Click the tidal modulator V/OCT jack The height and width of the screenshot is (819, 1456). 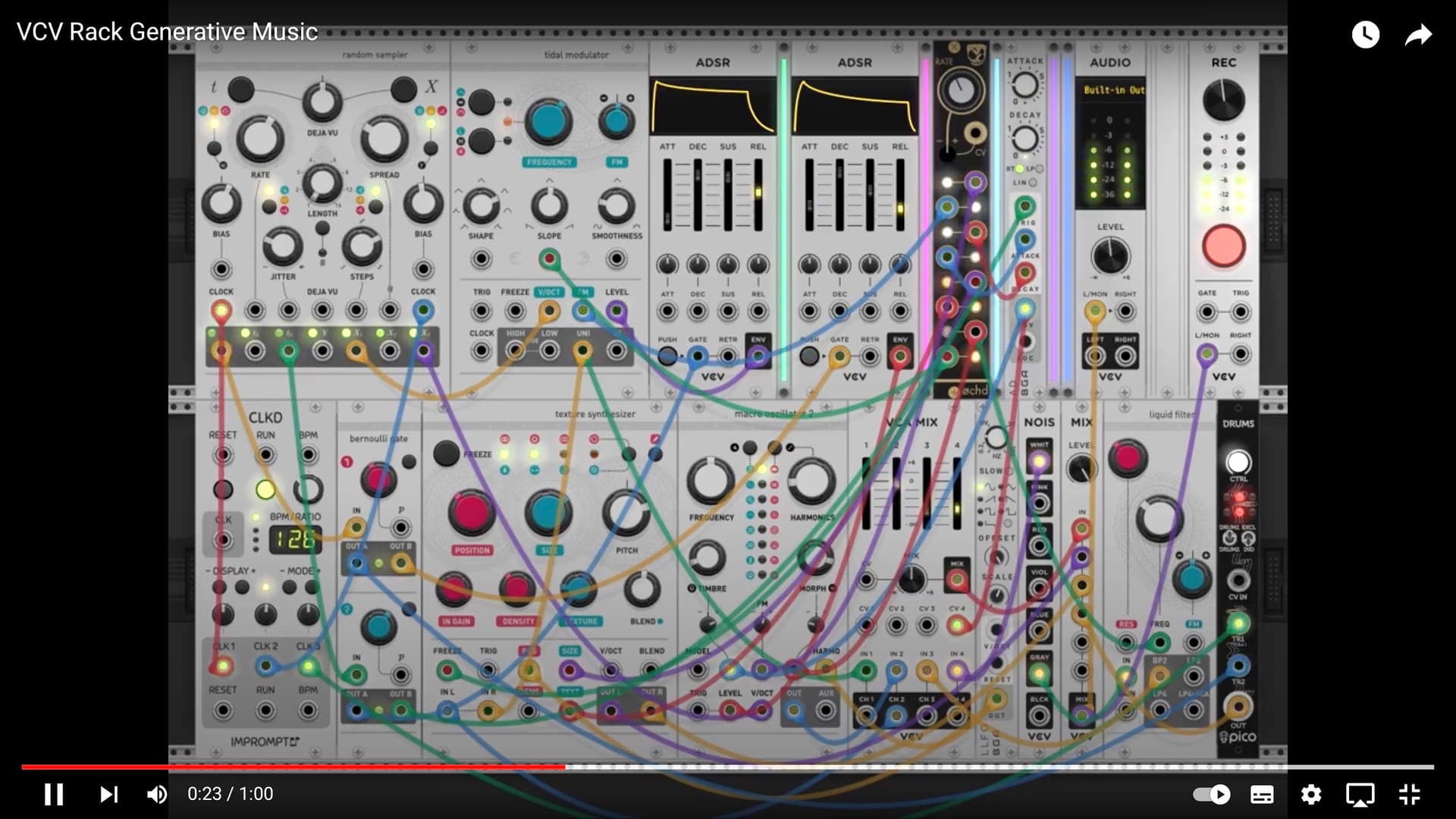point(549,311)
